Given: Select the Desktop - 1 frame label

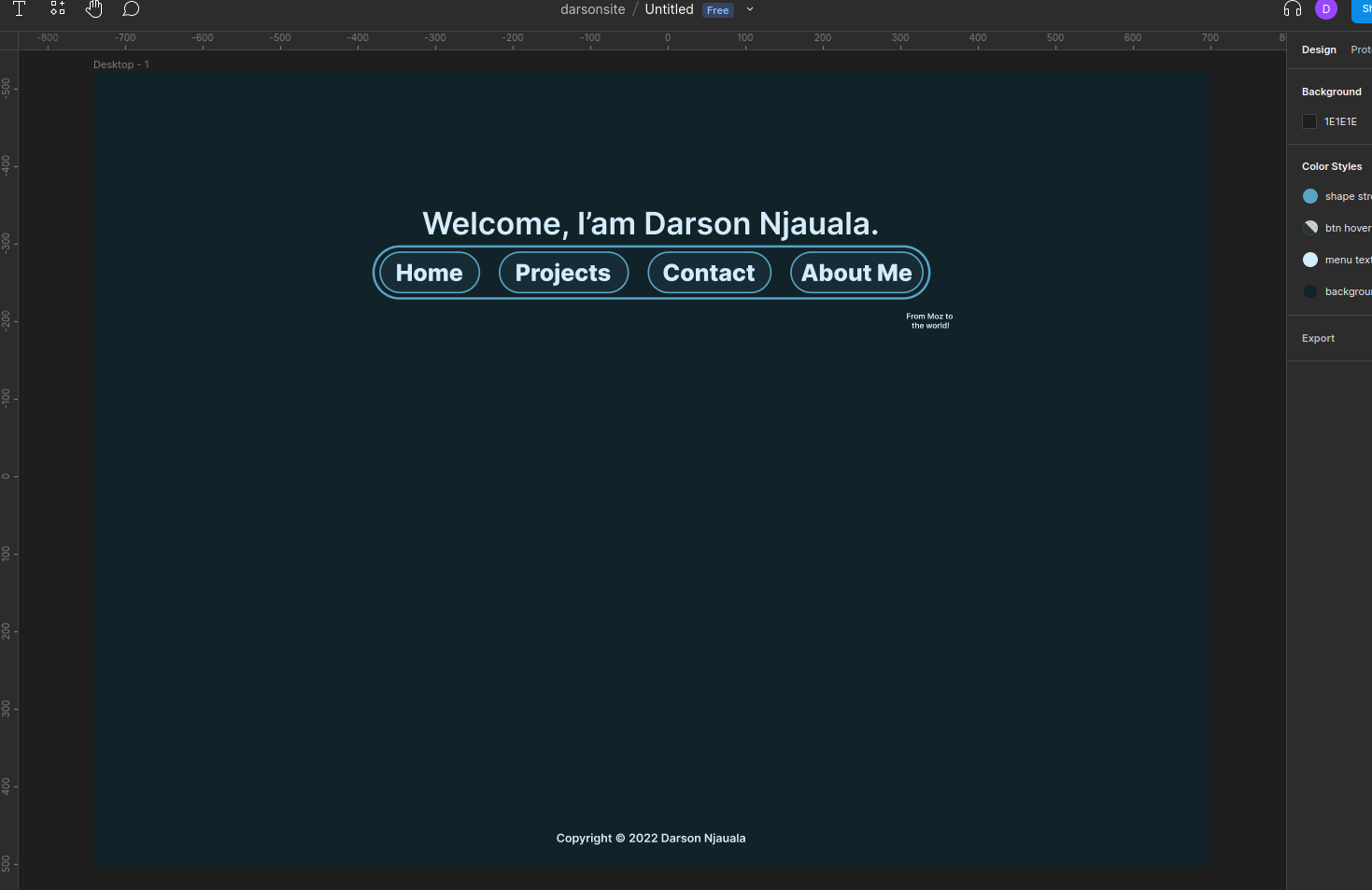Looking at the screenshot, I should point(120,64).
